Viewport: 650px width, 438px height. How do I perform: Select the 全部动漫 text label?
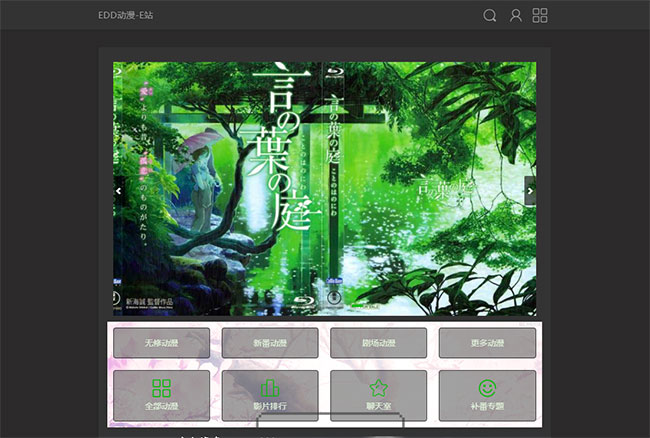click(161, 407)
